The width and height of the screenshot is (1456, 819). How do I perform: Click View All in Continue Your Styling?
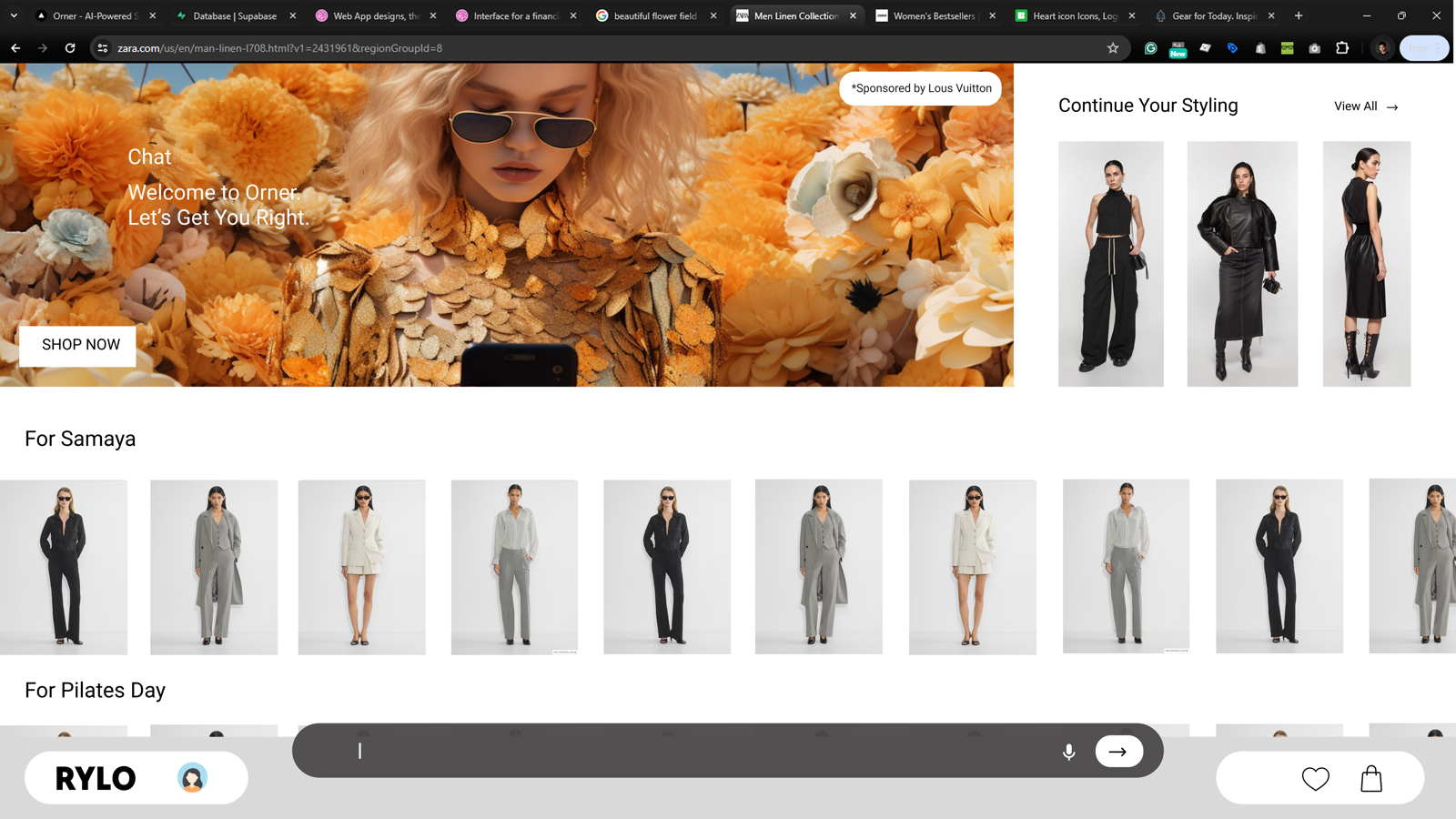pos(1366,106)
